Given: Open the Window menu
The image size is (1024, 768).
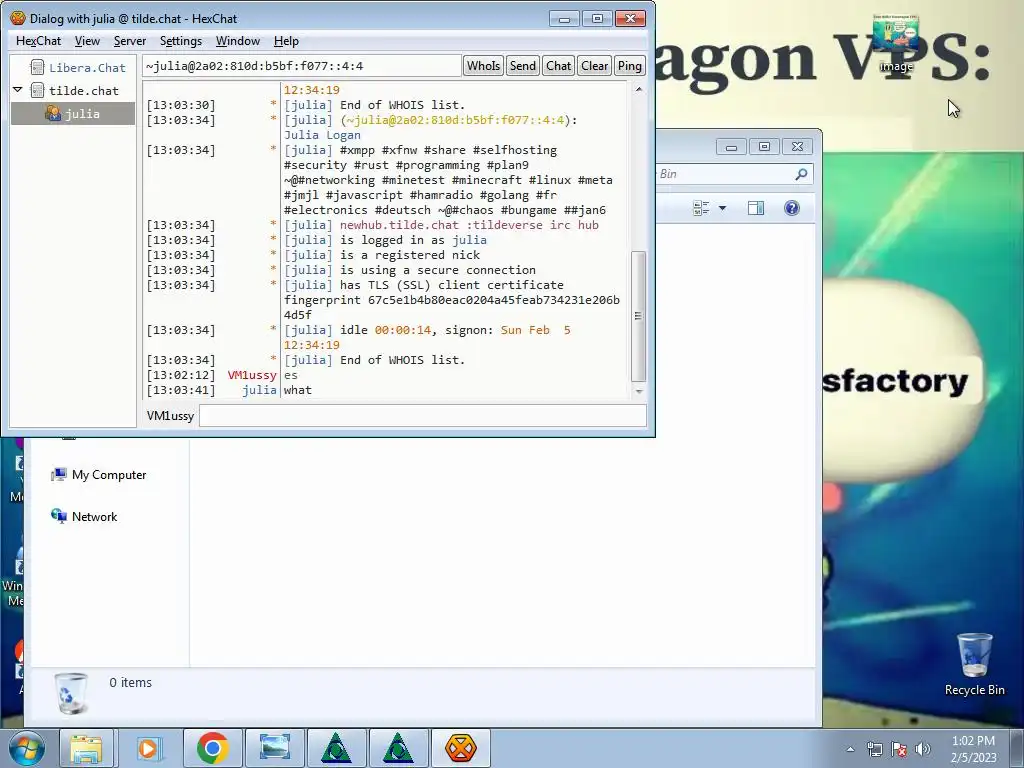Looking at the screenshot, I should (x=238, y=41).
